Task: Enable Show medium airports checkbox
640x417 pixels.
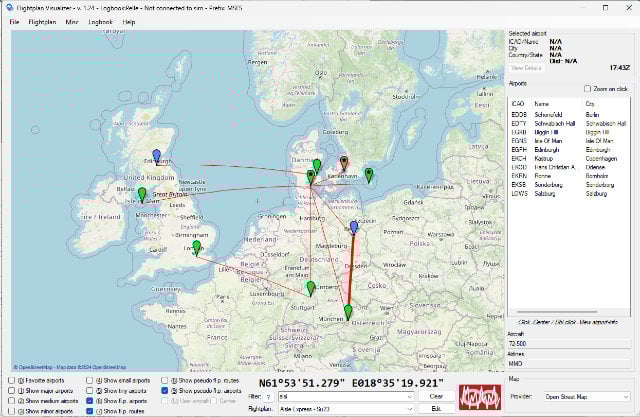Action: pyautogui.click(x=11, y=401)
